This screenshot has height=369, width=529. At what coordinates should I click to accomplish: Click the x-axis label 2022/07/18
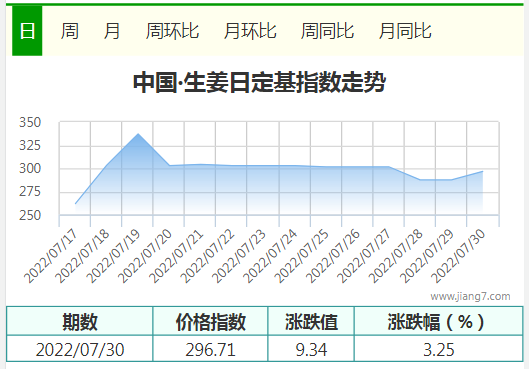tap(82, 256)
